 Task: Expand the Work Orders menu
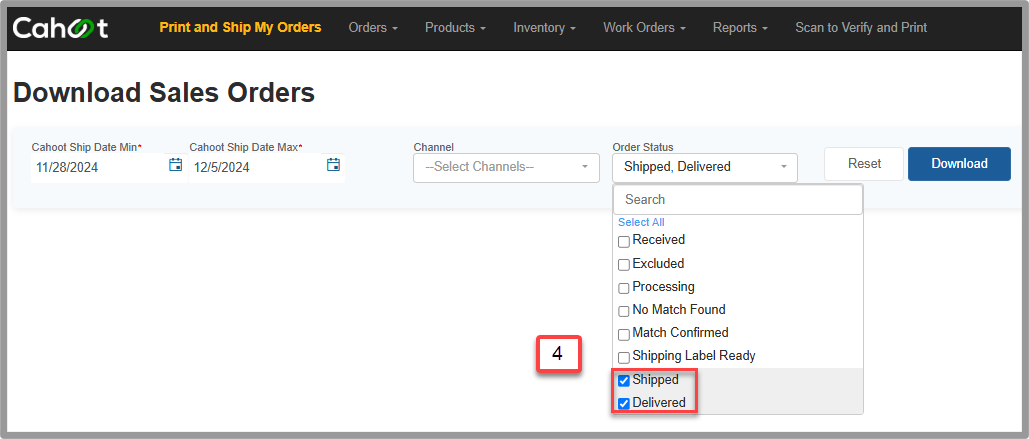pos(644,28)
